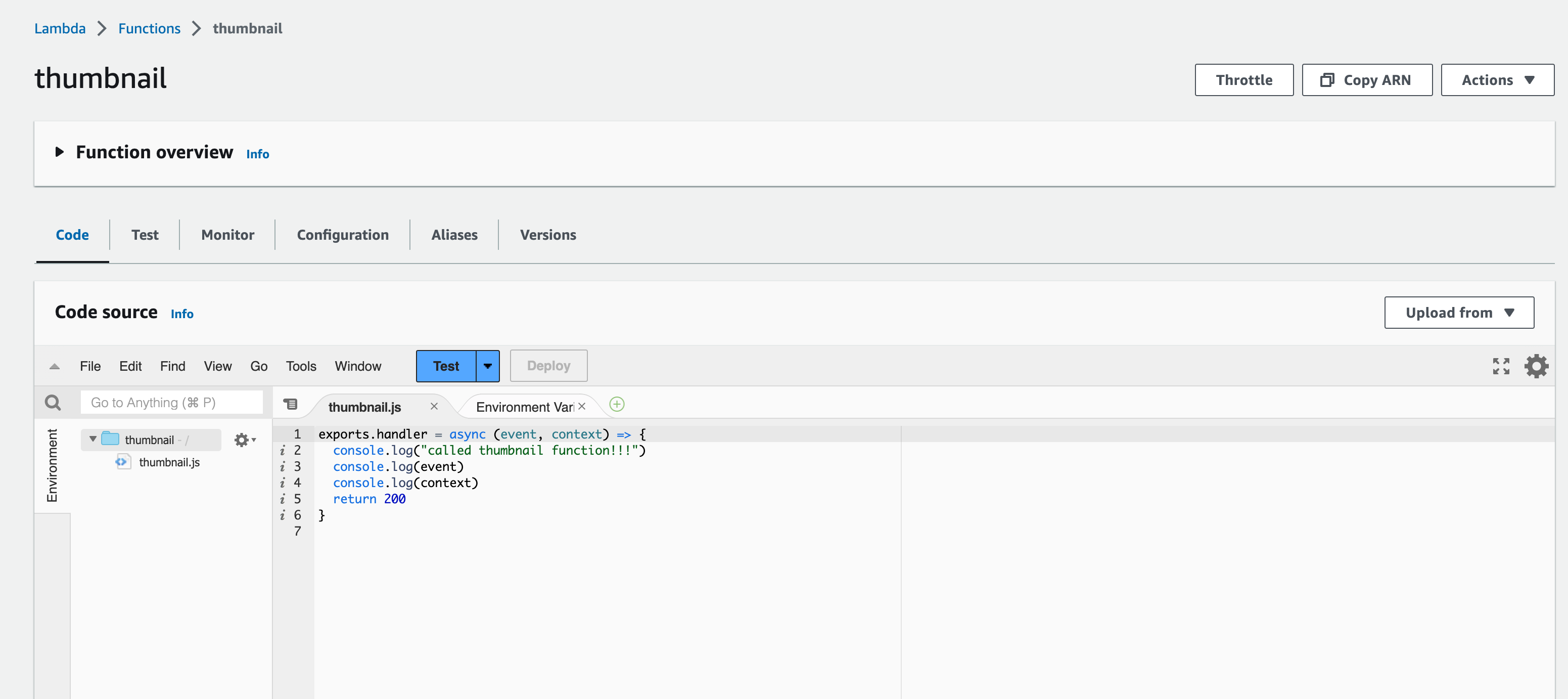Collapse the menu bar with up arrow
Viewport: 1568px width, 699px height.
[x=54, y=366]
